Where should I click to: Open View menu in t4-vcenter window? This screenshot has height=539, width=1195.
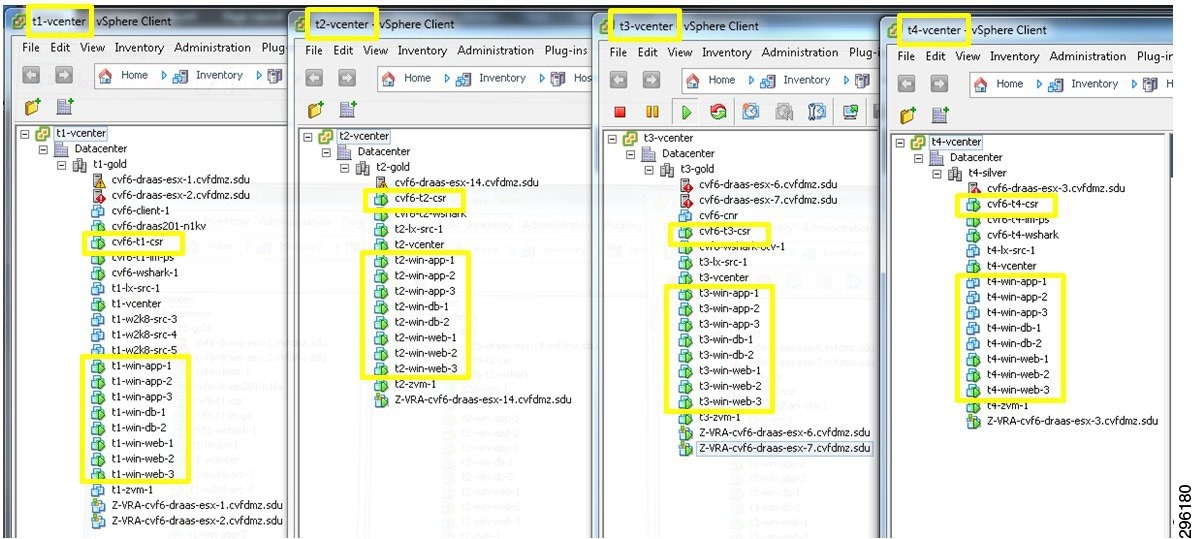click(967, 56)
